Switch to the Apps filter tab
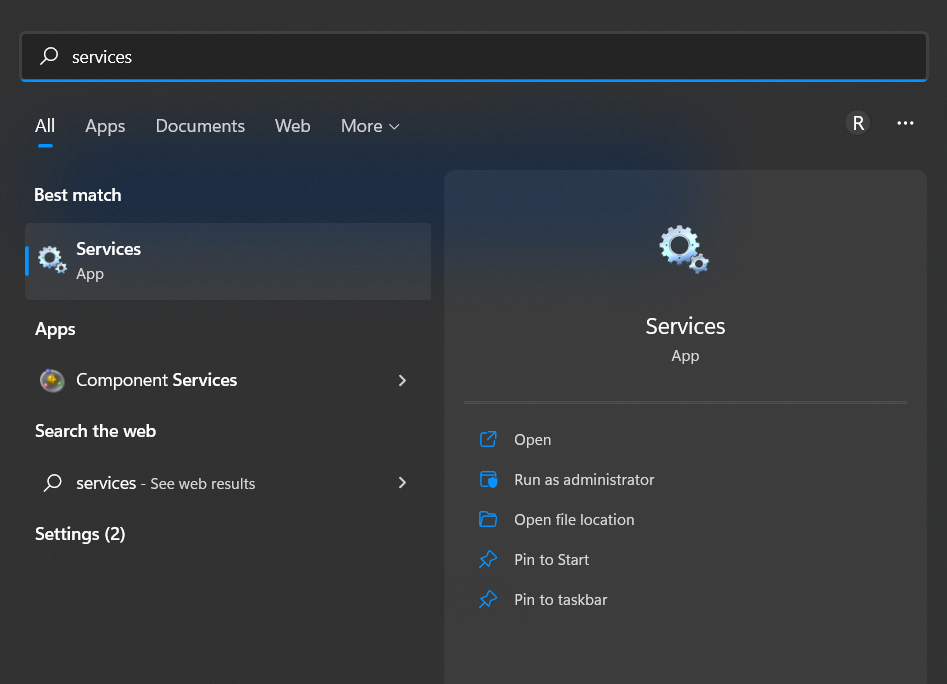Screen dimensions: 947x684 pyautogui.click(x=105, y=126)
